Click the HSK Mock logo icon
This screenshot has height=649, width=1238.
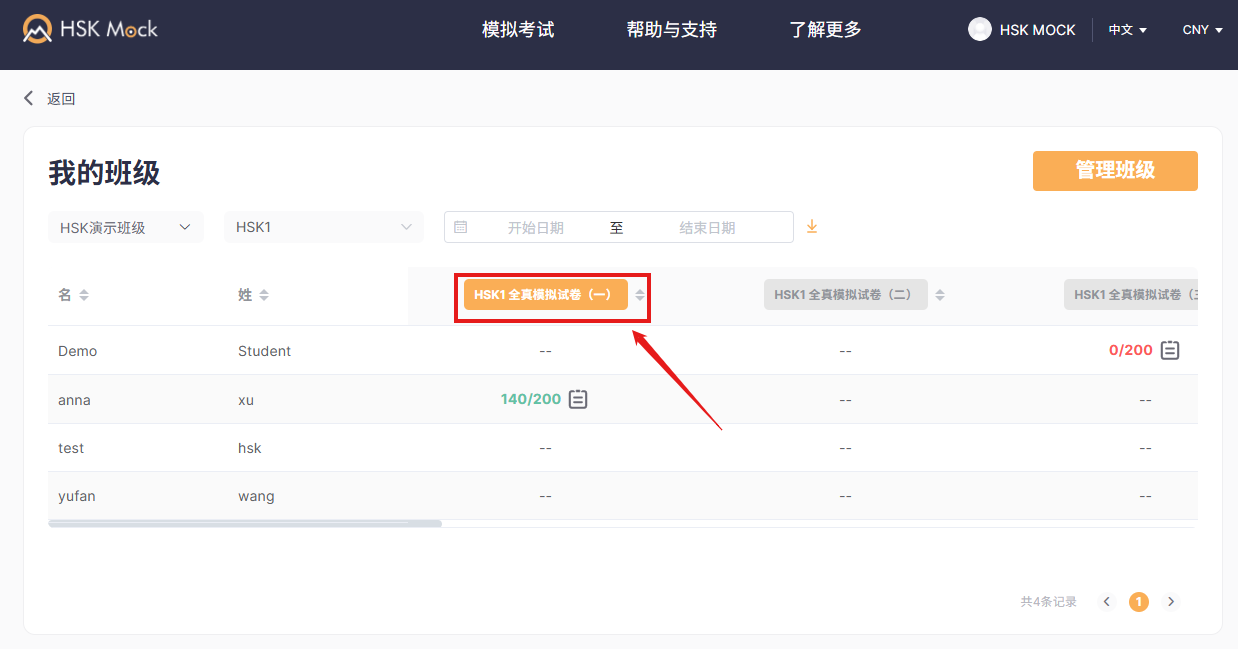36,28
